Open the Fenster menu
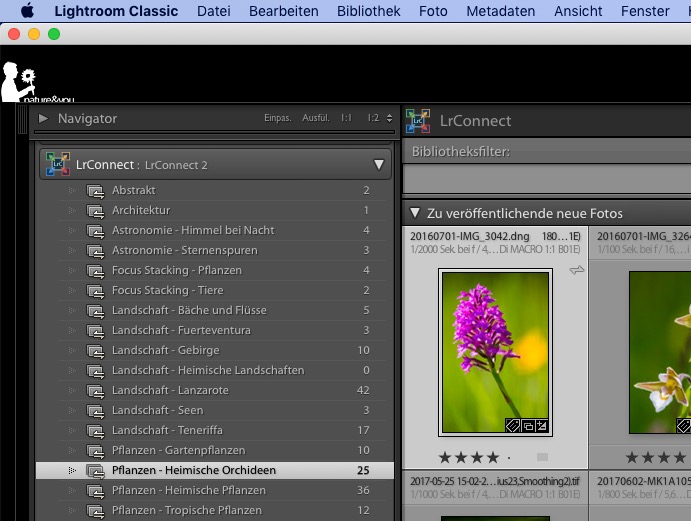The height and width of the screenshot is (521, 691). [x=645, y=11]
